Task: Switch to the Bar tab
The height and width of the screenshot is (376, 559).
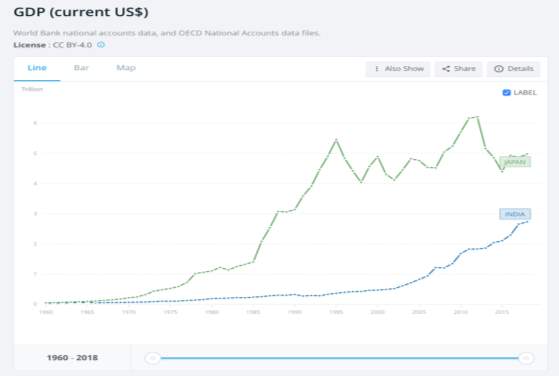Action: click(x=81, y=68)
